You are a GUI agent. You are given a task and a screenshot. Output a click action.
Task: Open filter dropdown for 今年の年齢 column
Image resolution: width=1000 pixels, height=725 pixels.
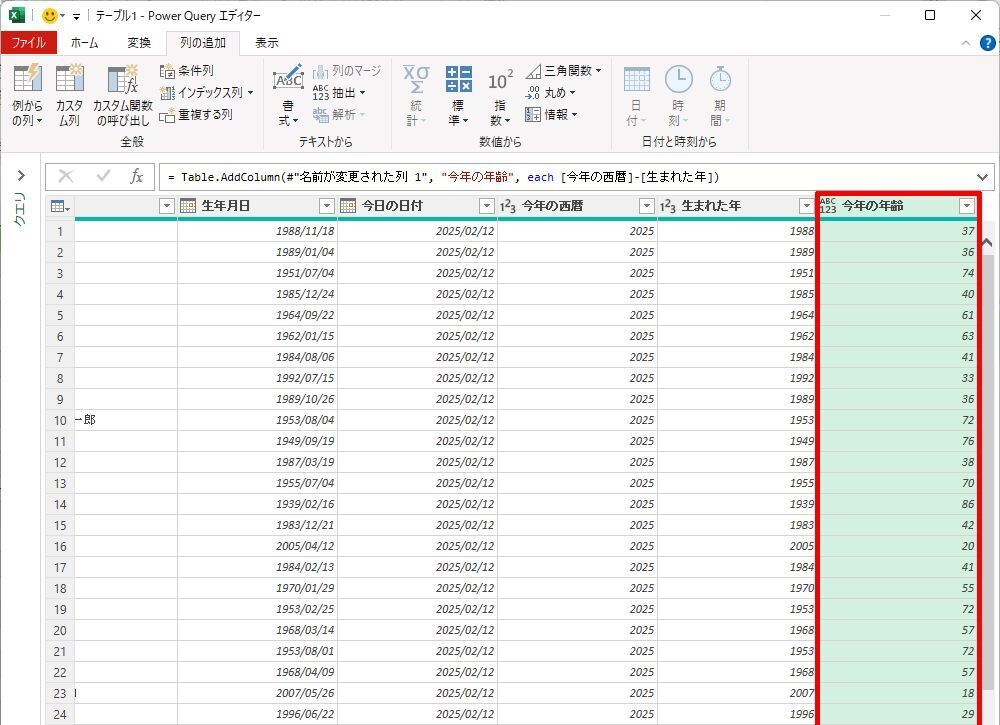[967, 206]
